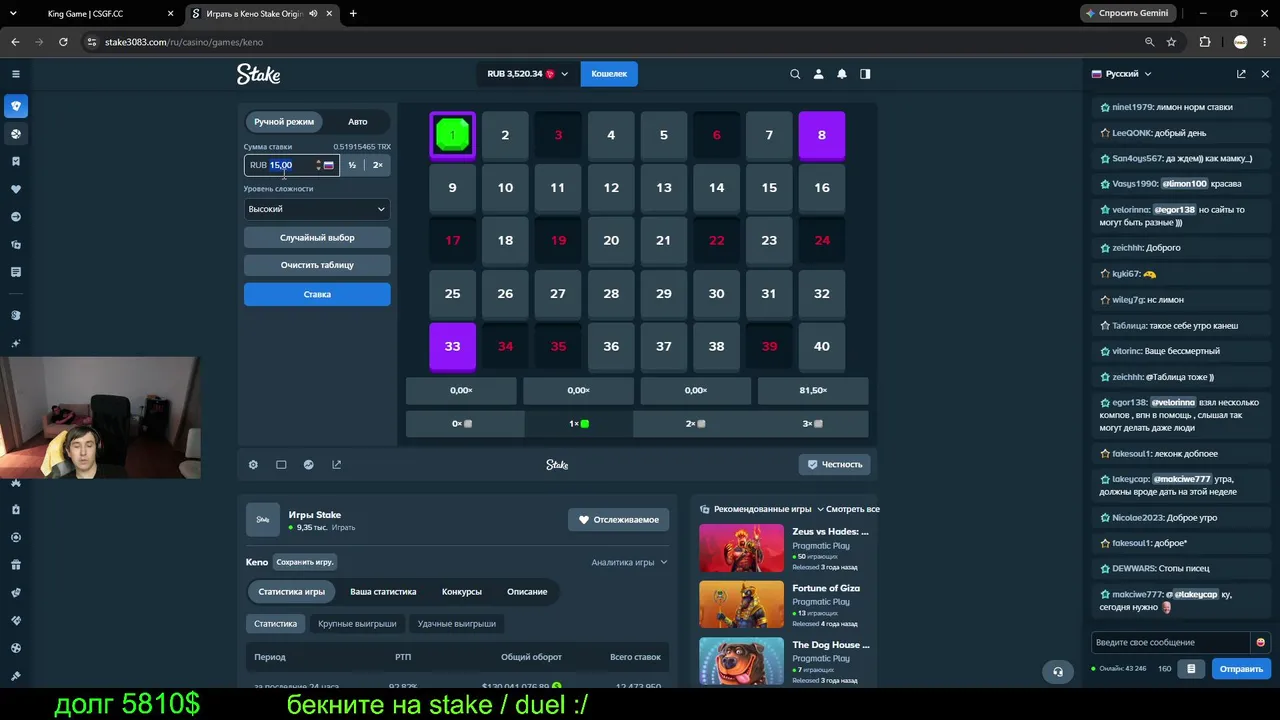Open 'Конкурсы' tab
The image size is (1280, 720).
tap(462, 592)
